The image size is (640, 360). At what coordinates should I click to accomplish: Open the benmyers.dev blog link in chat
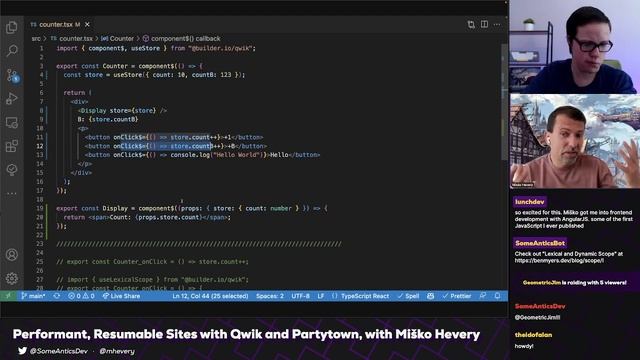559,260
